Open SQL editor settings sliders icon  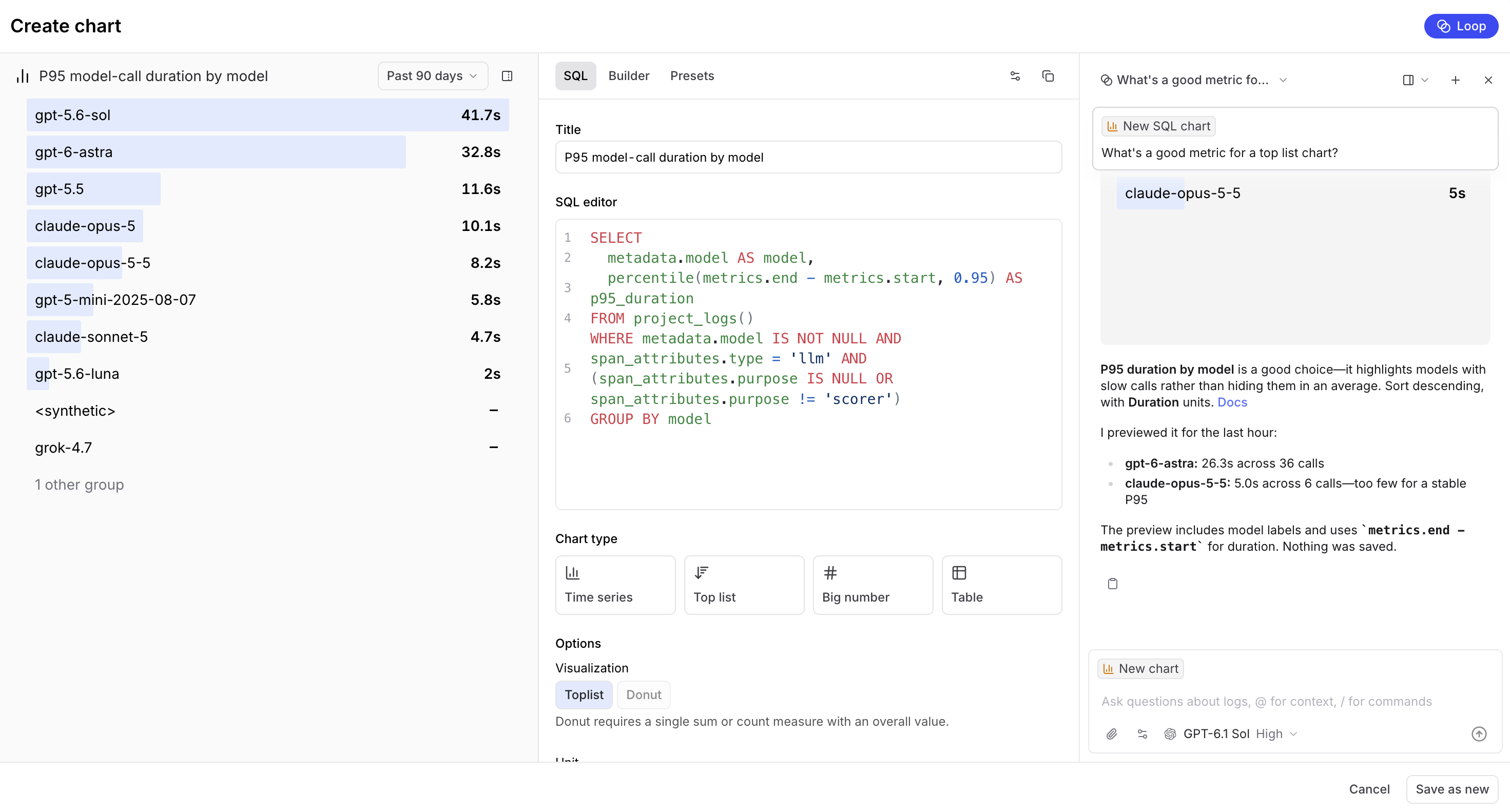[x=1015, y=76]
